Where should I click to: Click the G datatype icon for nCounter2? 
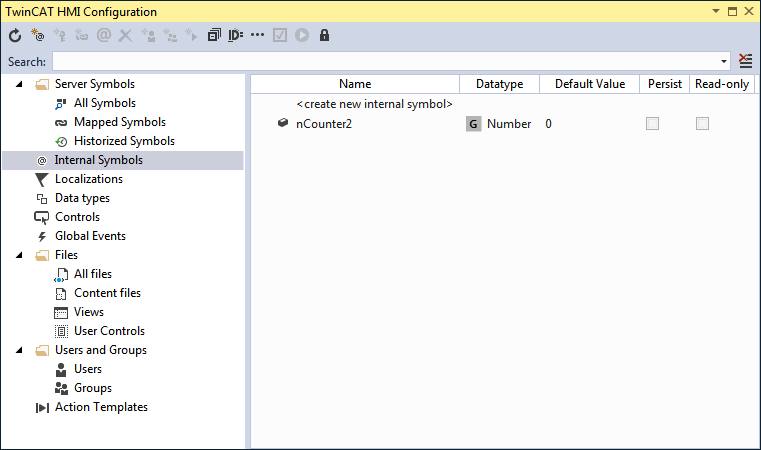(473, 124)
